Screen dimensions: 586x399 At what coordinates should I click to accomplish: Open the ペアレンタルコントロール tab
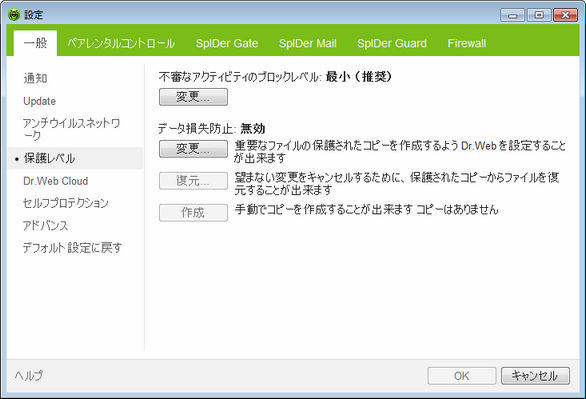click(x=121, y=43)
